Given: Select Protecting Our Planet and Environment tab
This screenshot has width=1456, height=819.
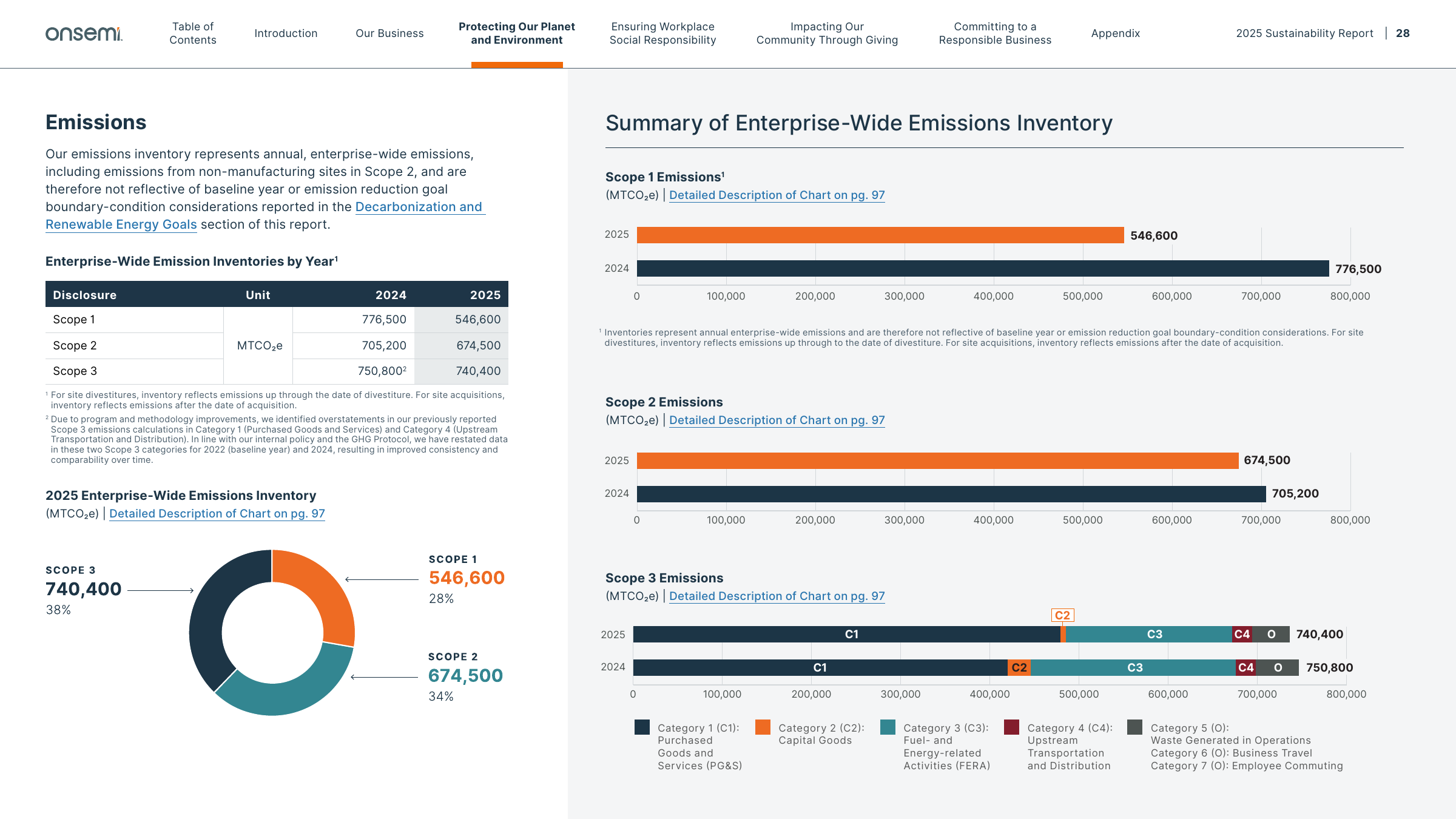Looking at the screenshot, I should pos(517,33).
